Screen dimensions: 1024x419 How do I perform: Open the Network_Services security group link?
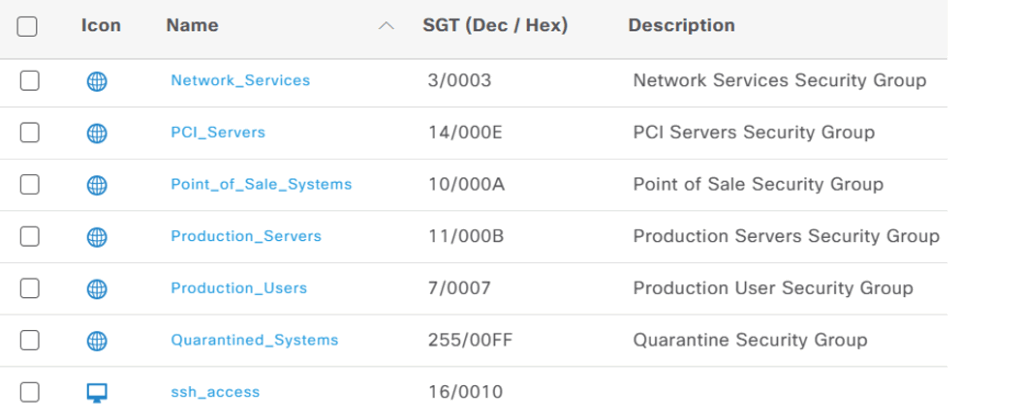coord(240,80)
